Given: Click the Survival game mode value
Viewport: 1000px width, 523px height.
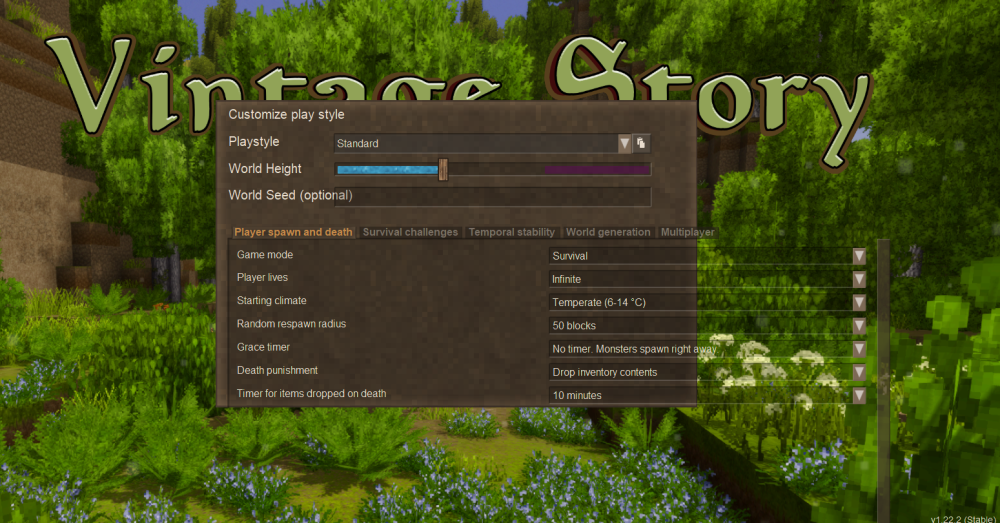Looking at the screenshot, I should click(570, 256).
